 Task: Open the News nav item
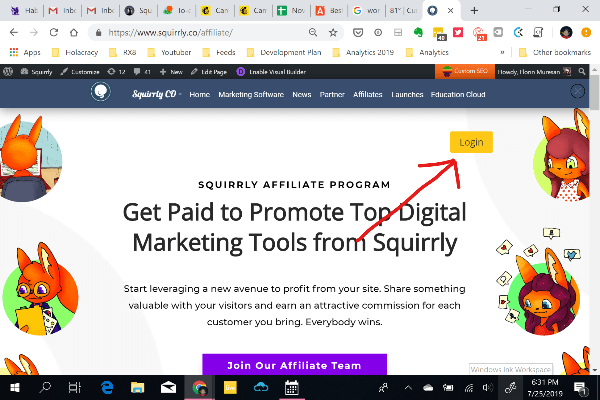(x=302, y=95)
